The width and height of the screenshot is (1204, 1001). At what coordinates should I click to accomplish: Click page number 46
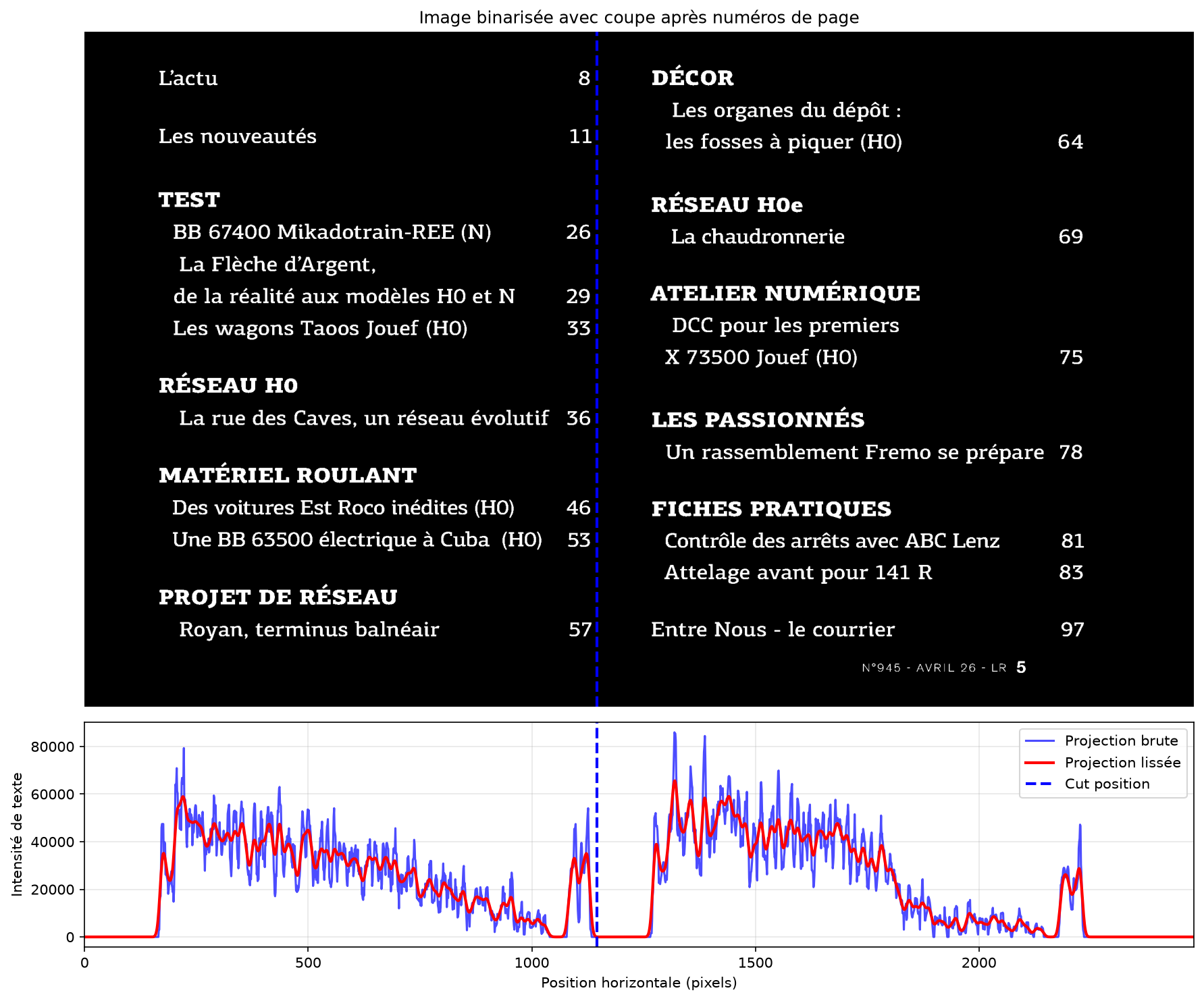579,508
